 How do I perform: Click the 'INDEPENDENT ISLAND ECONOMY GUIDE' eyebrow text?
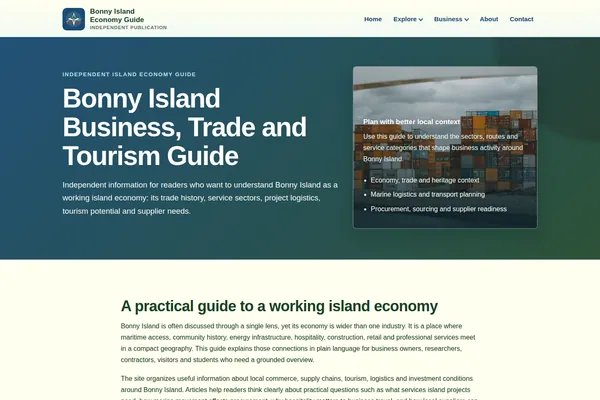[x=129, y=74]
